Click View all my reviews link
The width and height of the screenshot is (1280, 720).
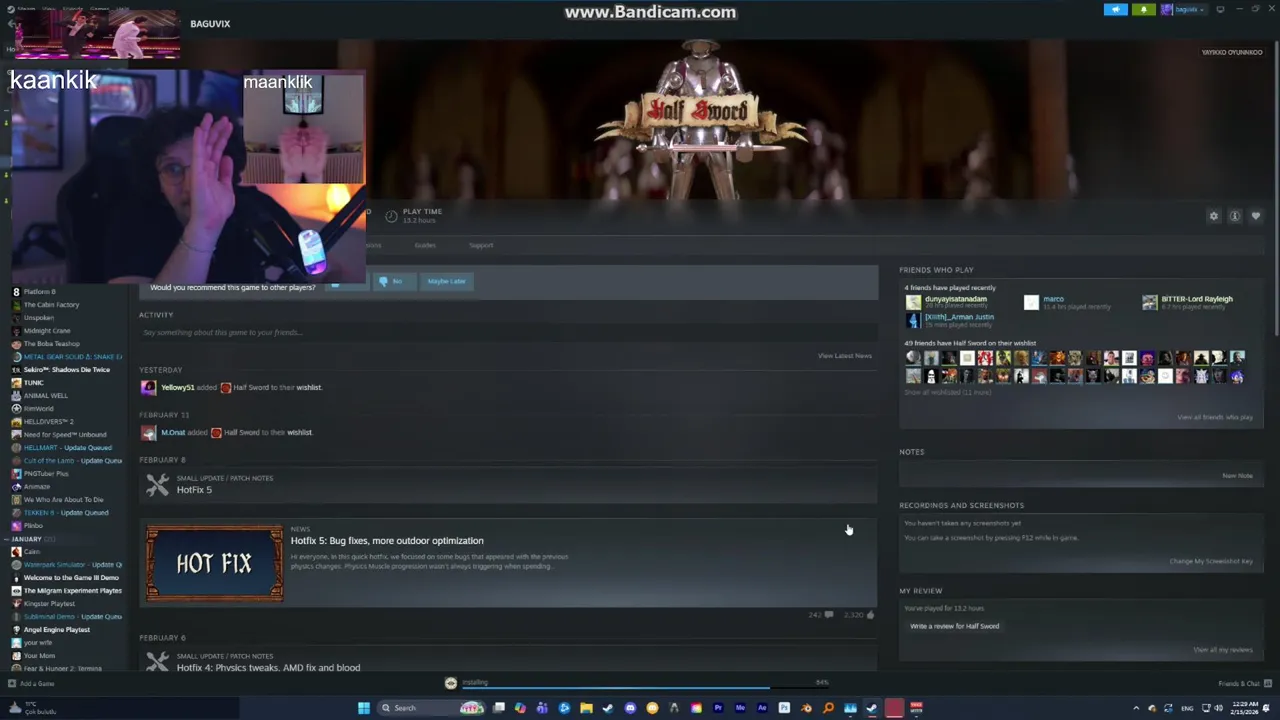(x=1222, y=650)
